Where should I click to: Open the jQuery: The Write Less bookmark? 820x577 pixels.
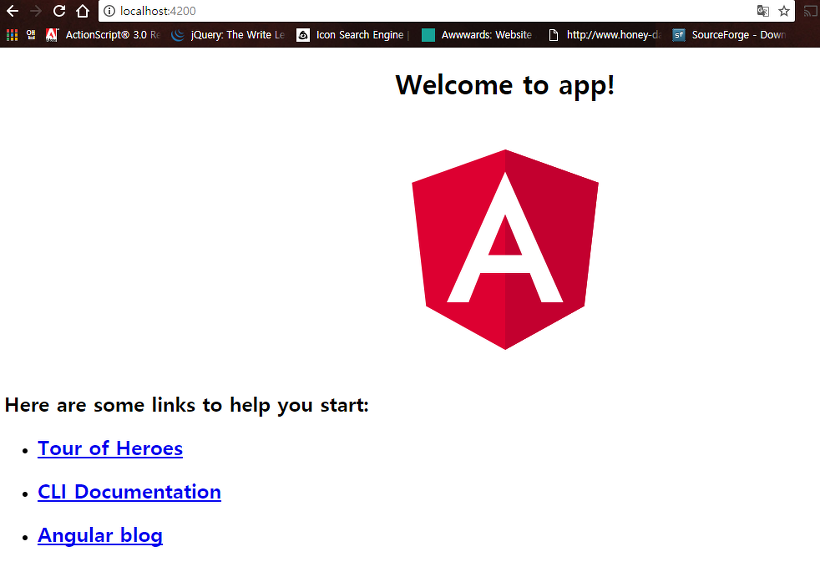[x=228, y=35]
